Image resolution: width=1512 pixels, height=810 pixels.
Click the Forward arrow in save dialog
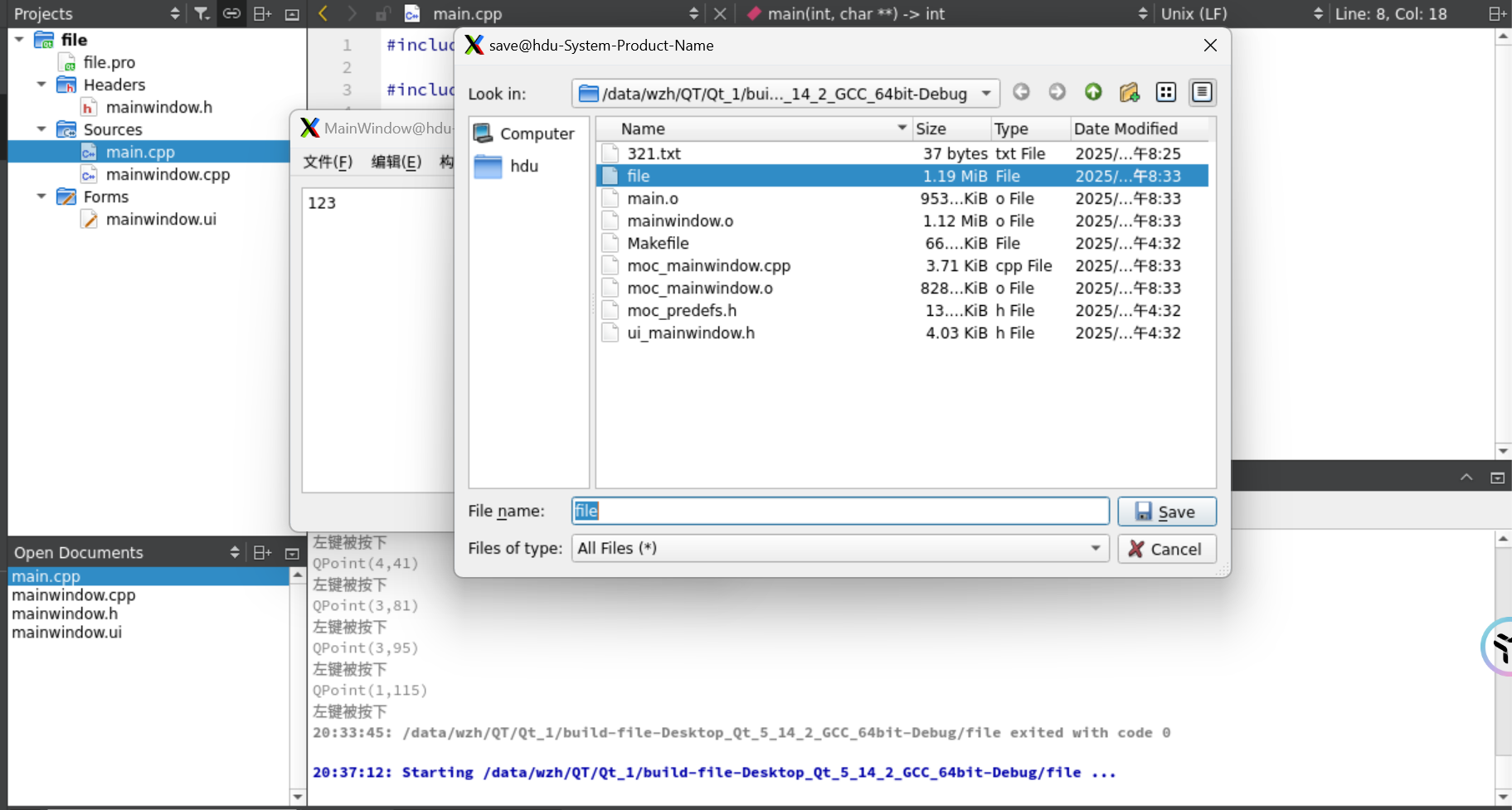point(1057,92)
